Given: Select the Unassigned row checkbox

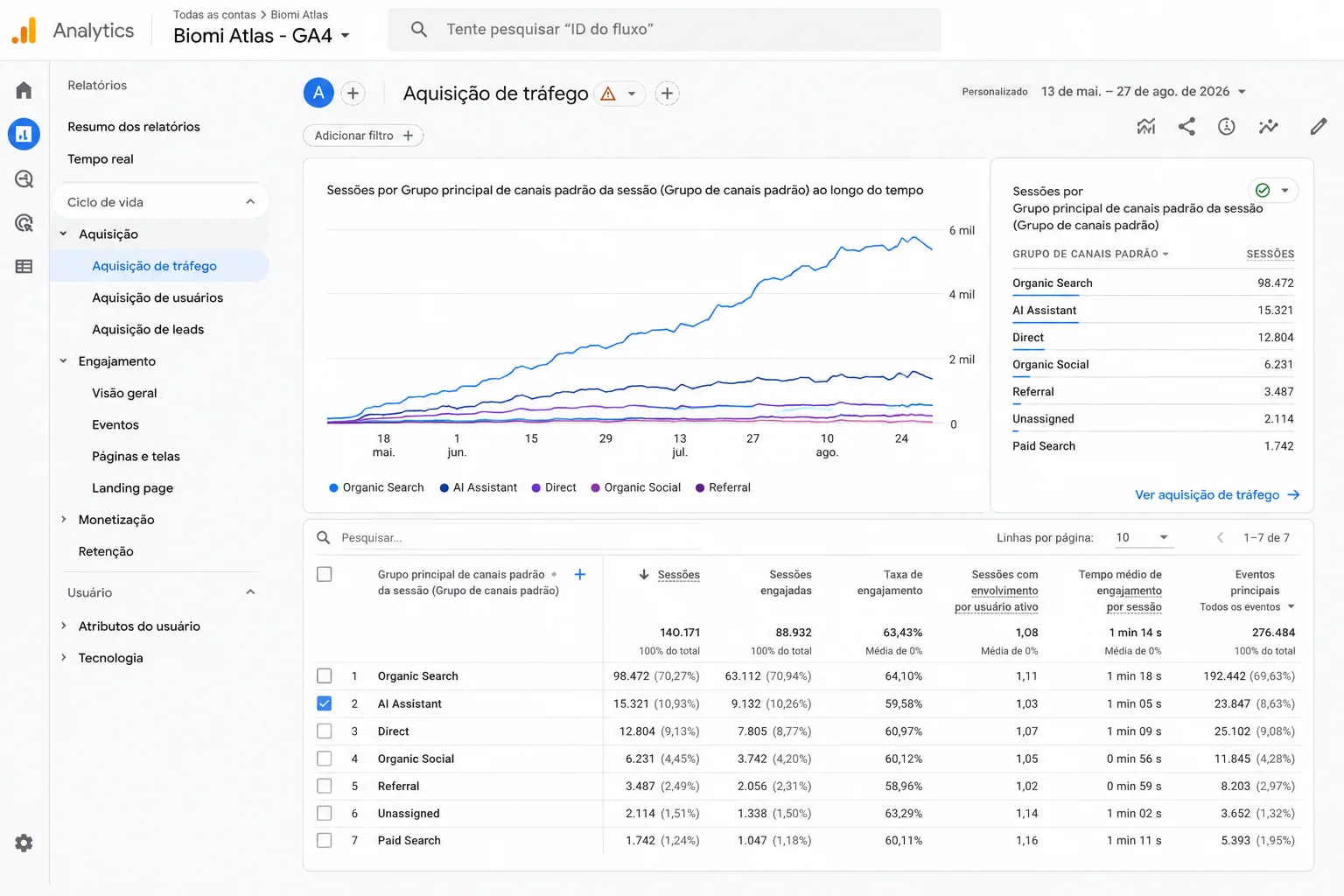Looking at the screenshot, I should [325, 813].
